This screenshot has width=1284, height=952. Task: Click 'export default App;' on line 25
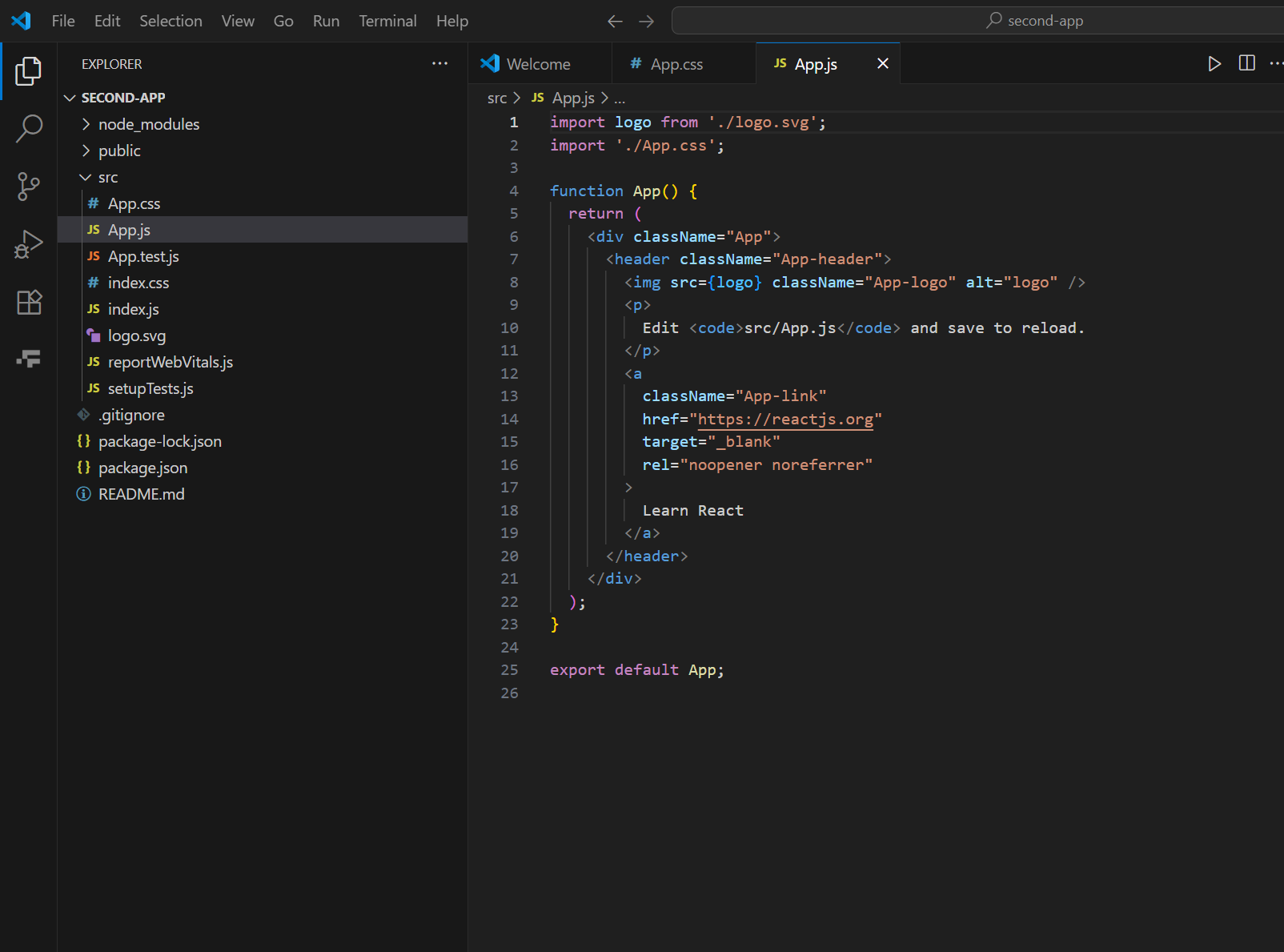[x=637, y=670]
